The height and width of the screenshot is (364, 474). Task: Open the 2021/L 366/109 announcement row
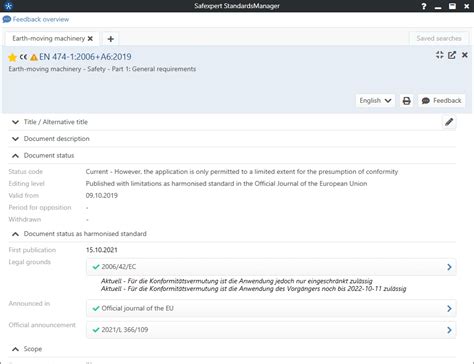coord(271,330)
